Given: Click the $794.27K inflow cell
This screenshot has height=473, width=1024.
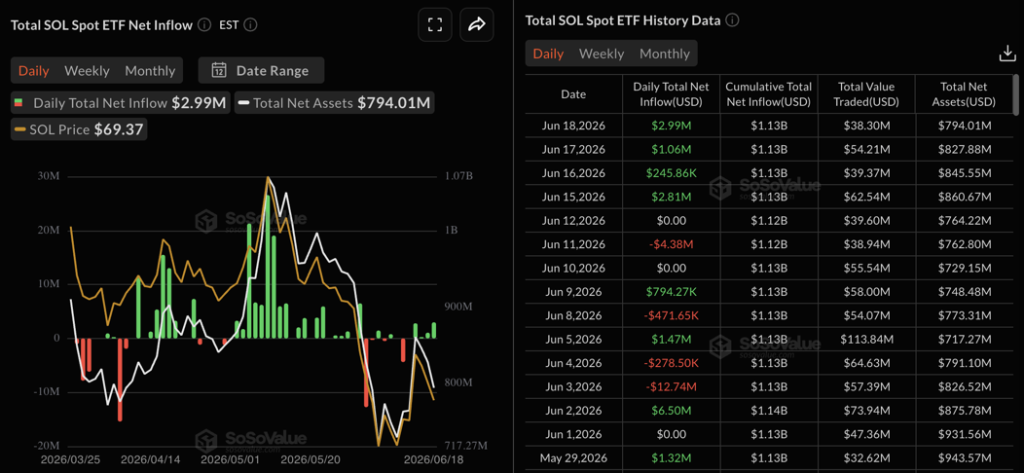Looking at the screenshot, I should tap(671, 291).
